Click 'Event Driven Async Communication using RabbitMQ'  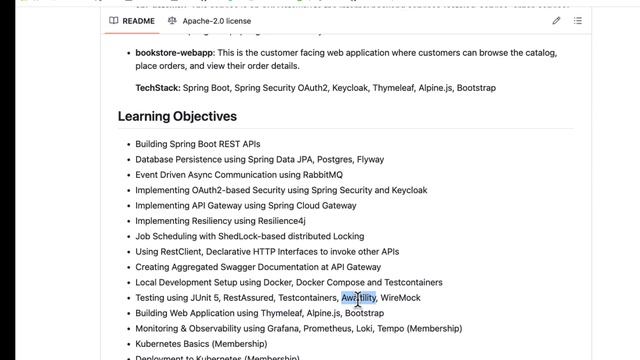point(239,175)
